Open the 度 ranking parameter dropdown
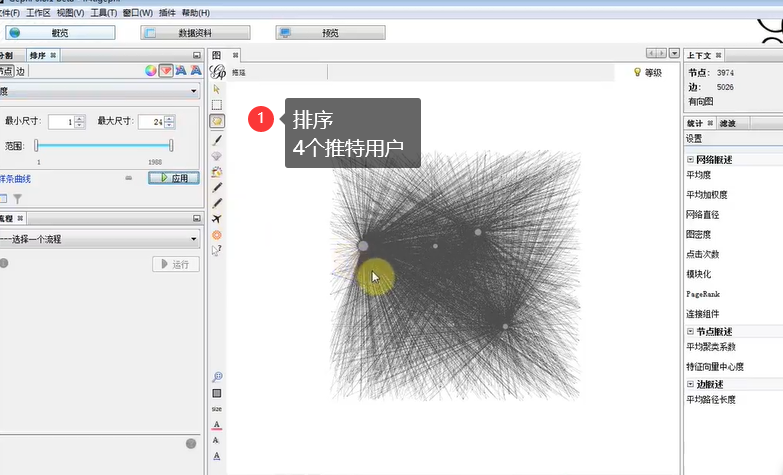Image resolution: width=783 pixels, height=475 pixels. (99, 91)
